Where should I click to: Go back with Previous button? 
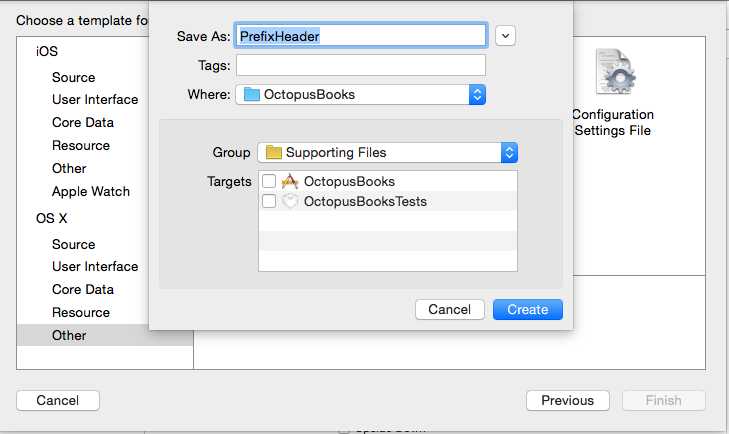click(568, 401)
